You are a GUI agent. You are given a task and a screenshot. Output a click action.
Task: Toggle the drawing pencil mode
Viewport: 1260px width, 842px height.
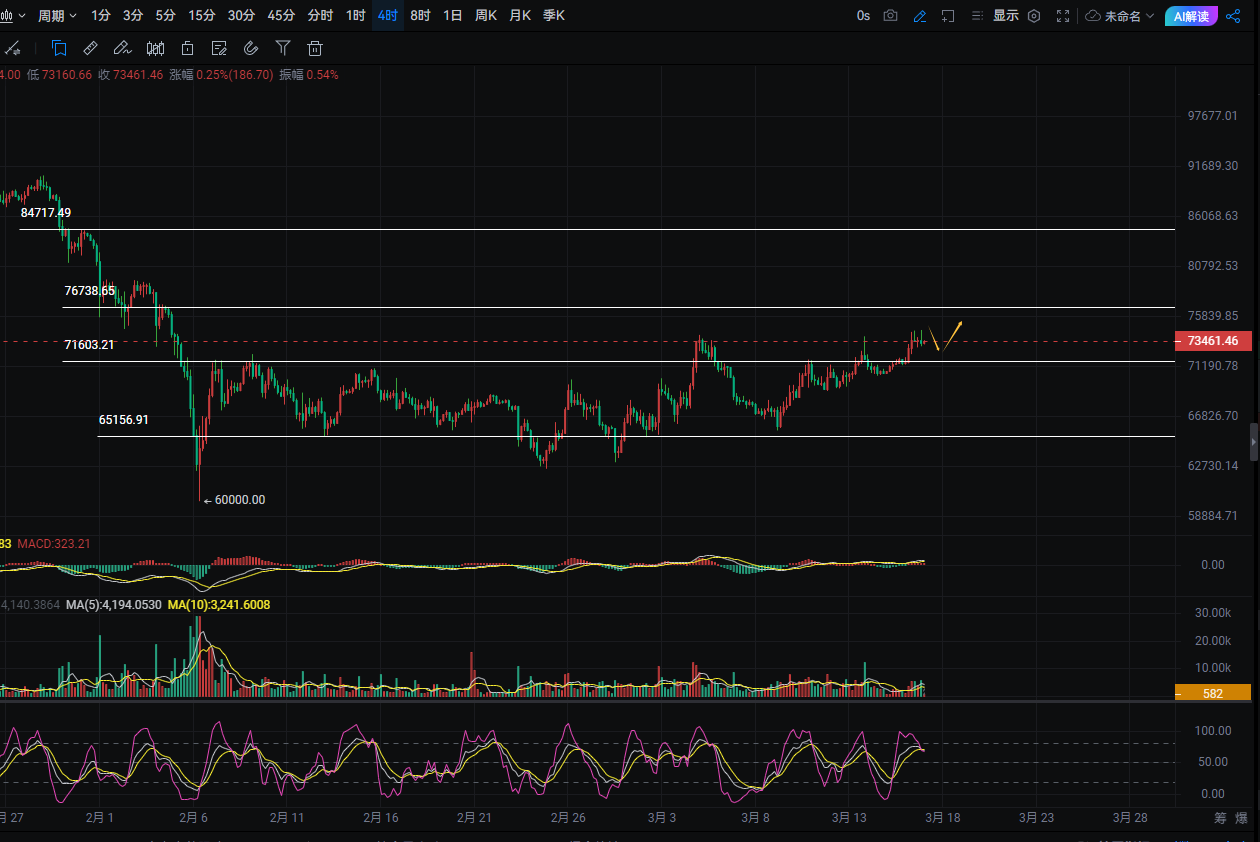919,16
